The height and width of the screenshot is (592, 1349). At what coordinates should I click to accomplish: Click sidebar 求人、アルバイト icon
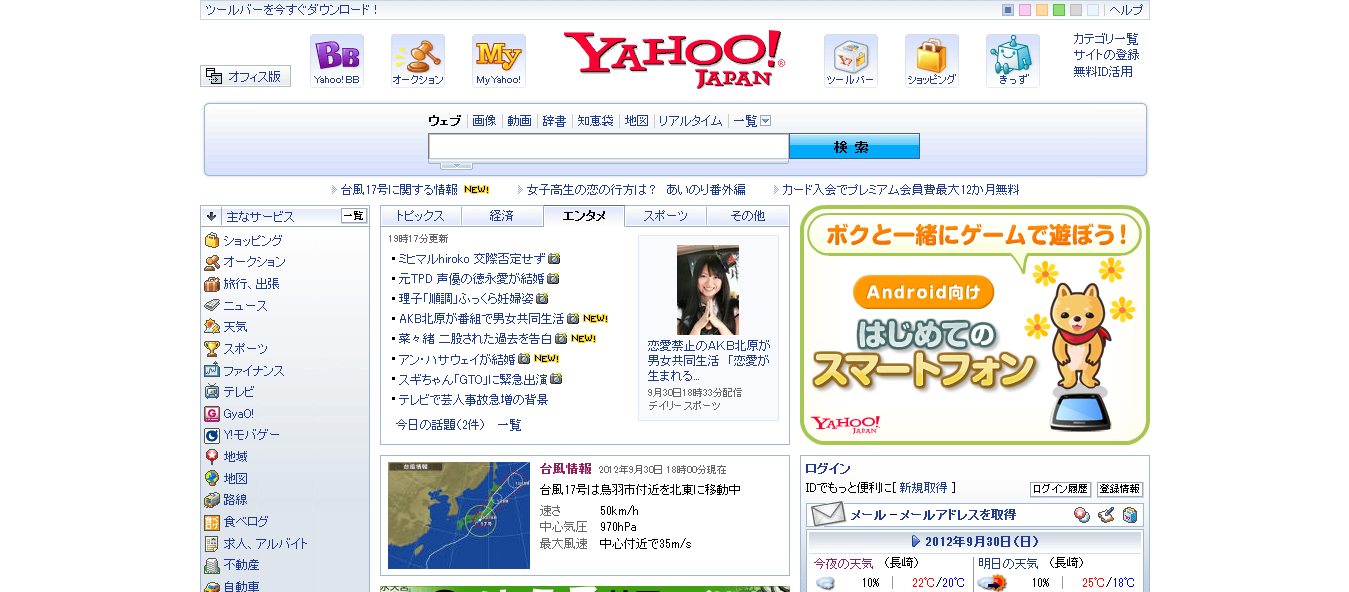coord(212,543)
